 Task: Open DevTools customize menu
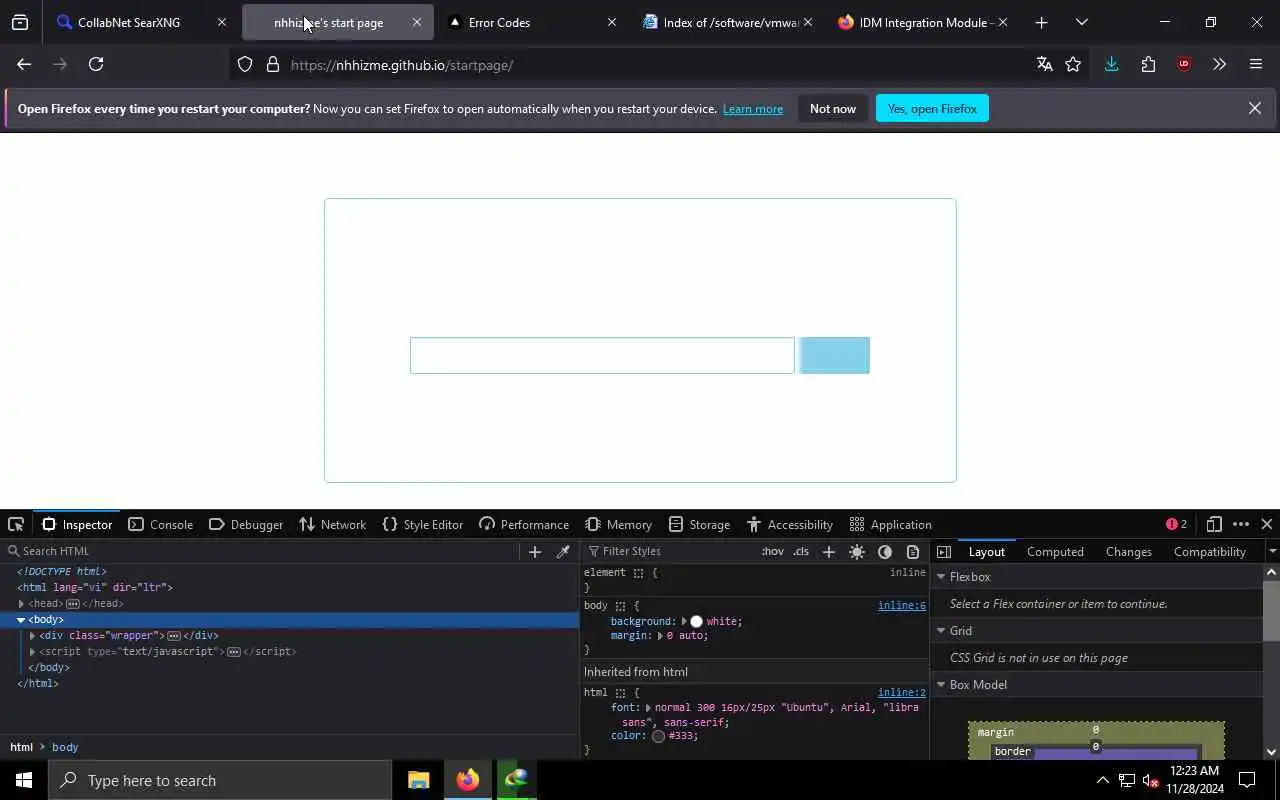tap(1241, 524)
